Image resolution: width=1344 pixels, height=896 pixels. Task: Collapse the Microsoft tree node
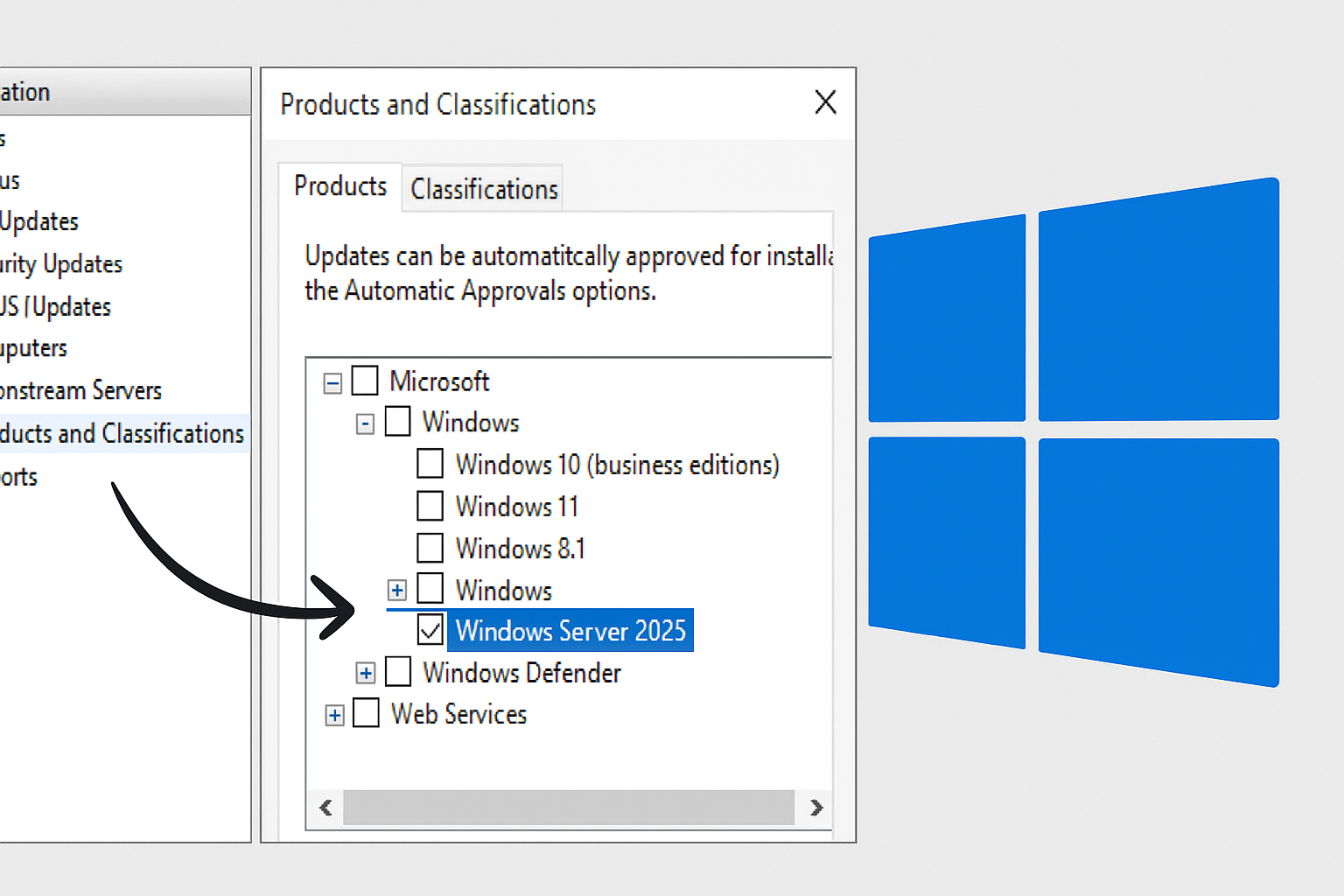tap(332, 382)
